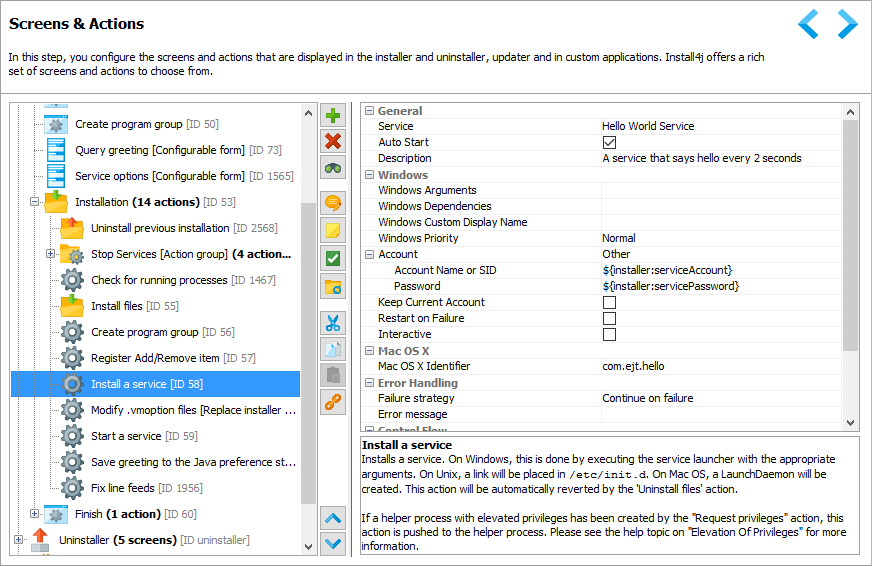Check the Restart on Failure checkbox
This screenshot has height=566, width=872.
click(x=609, y=318)
